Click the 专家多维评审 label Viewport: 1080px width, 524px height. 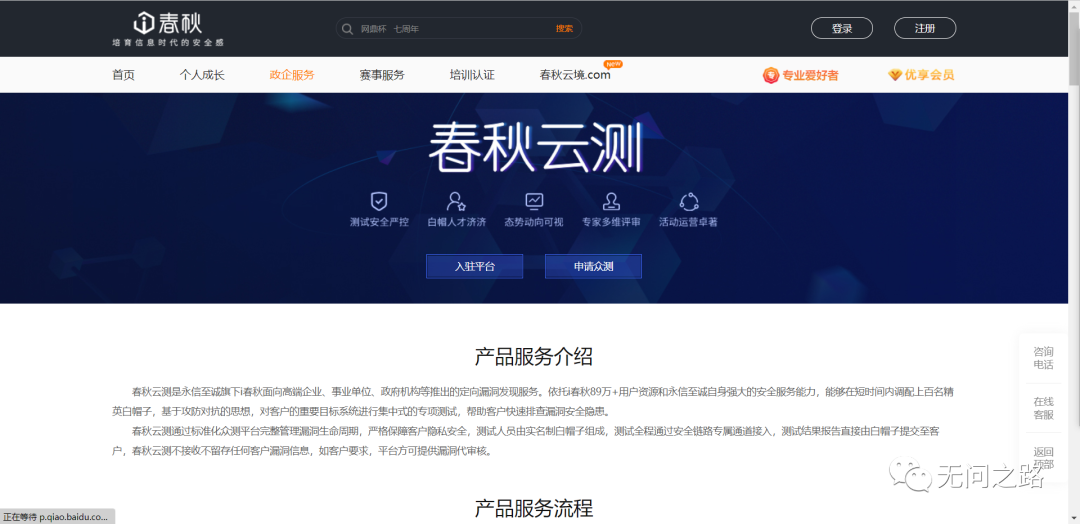(611, 222)
